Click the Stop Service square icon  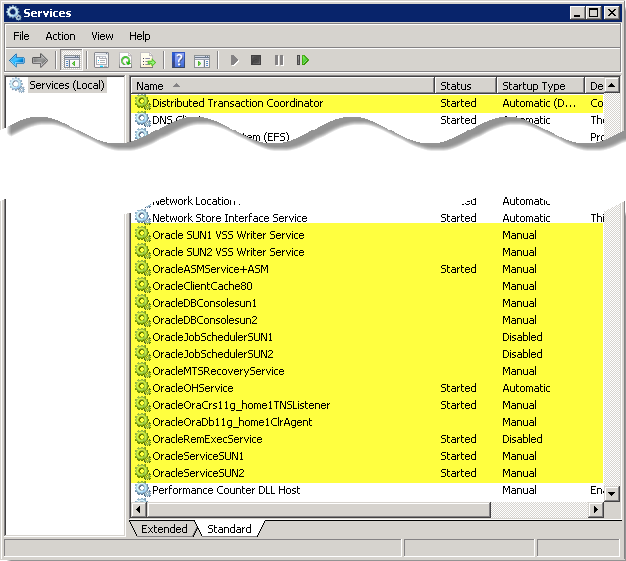(x=256, y=60)
